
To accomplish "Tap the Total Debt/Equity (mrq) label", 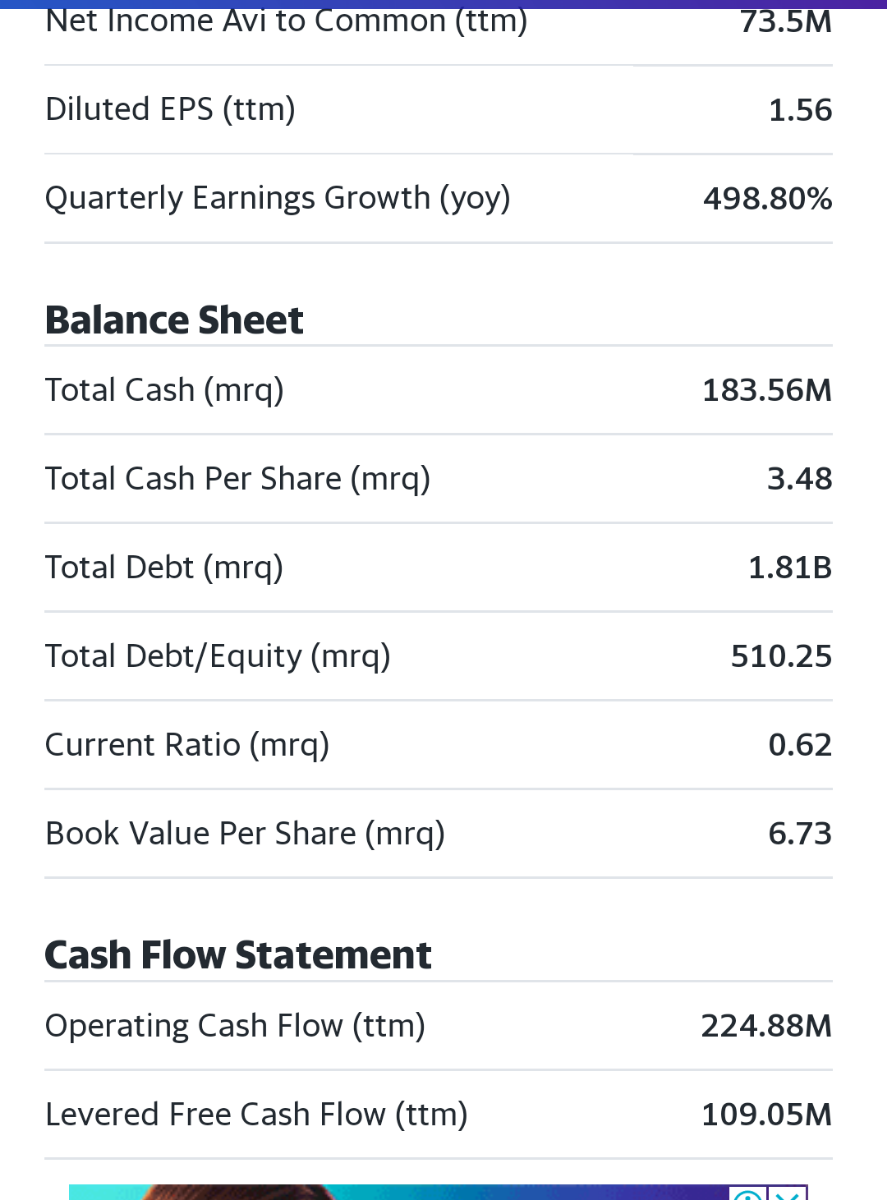I will pyautogui.click(x=217, y=656).
